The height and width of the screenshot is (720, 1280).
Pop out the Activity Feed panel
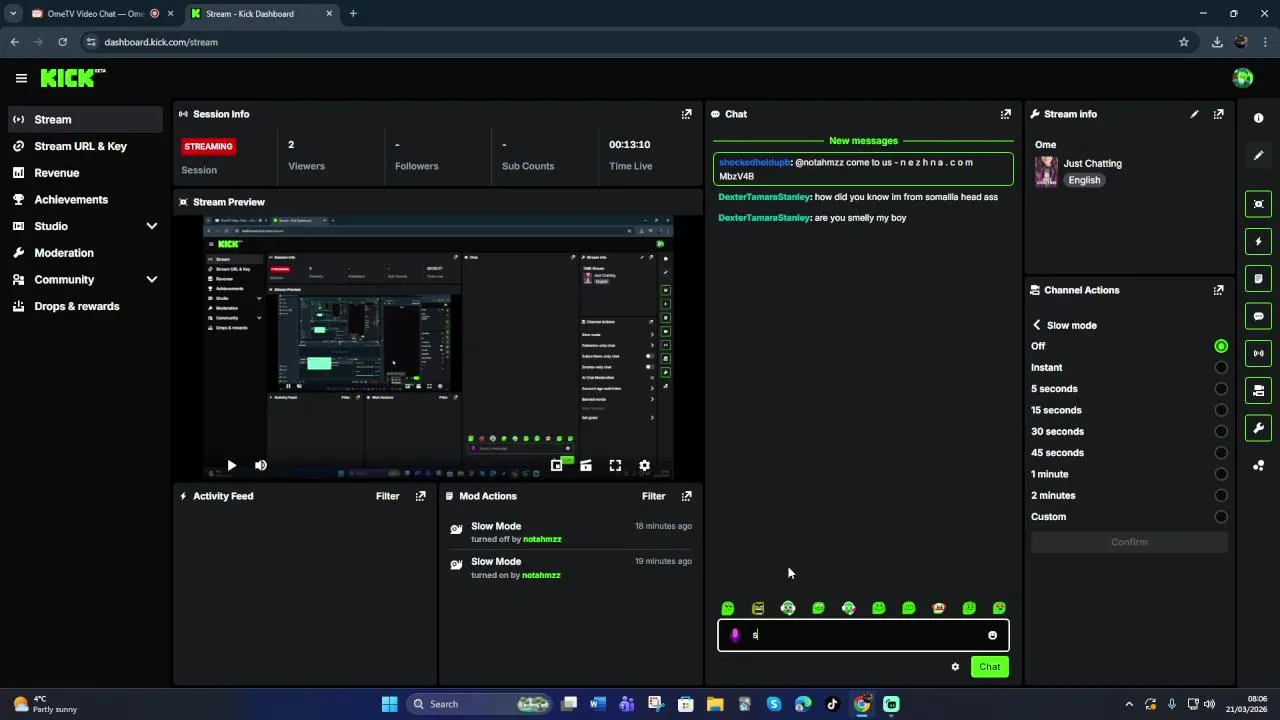(420, 496)
